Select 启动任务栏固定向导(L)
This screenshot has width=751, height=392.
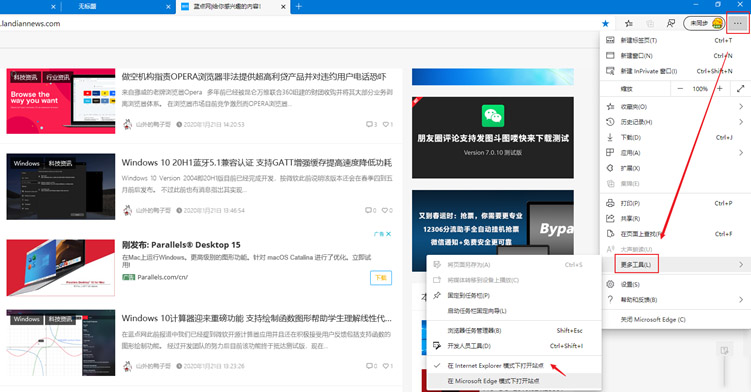pyautogui.click(x=514, y=311)
